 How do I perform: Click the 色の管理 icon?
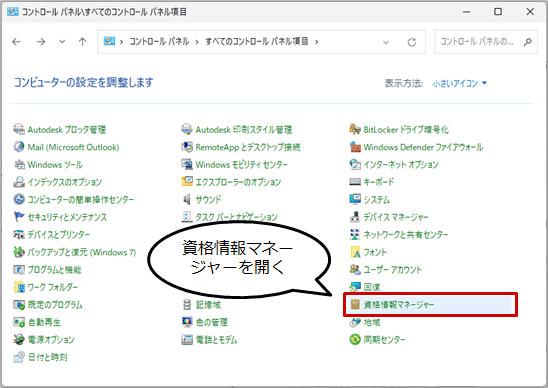(187, 322)
